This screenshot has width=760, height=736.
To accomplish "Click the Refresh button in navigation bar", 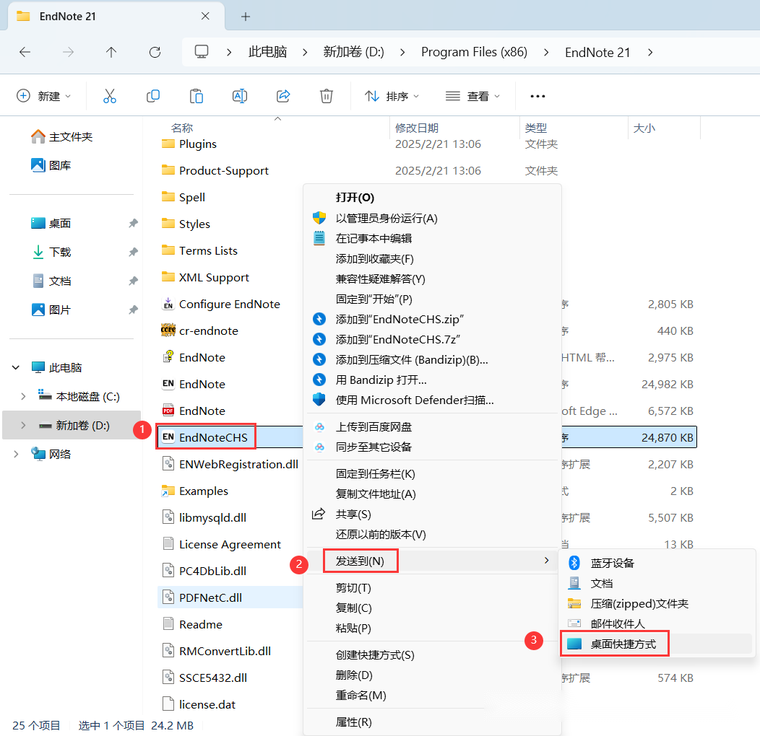I will [x=154, y=52].
